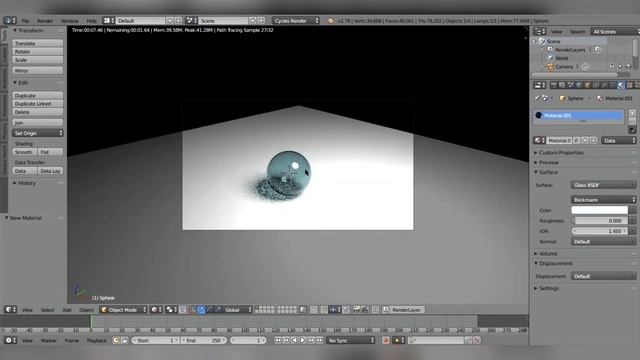Click the screen layout browse icon
640x360 pixels.
[x=109, y=20]
